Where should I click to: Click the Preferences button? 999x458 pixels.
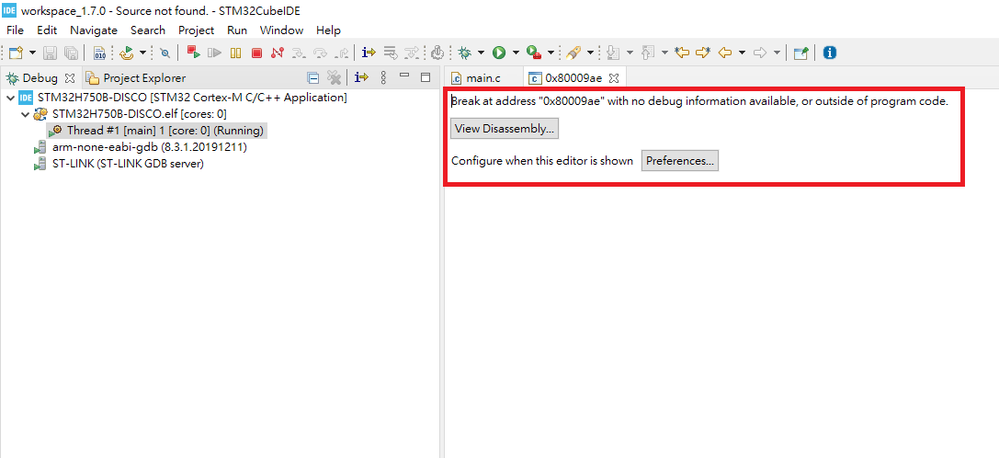[x=680, y=161]
